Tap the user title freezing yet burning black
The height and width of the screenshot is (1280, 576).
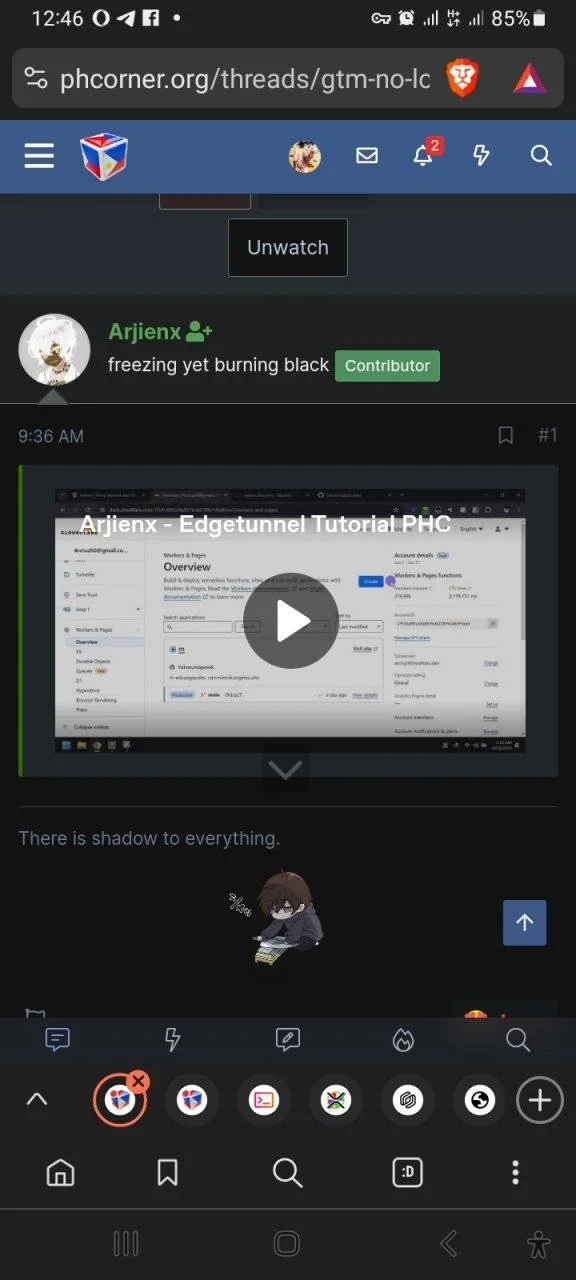(218, 366)
